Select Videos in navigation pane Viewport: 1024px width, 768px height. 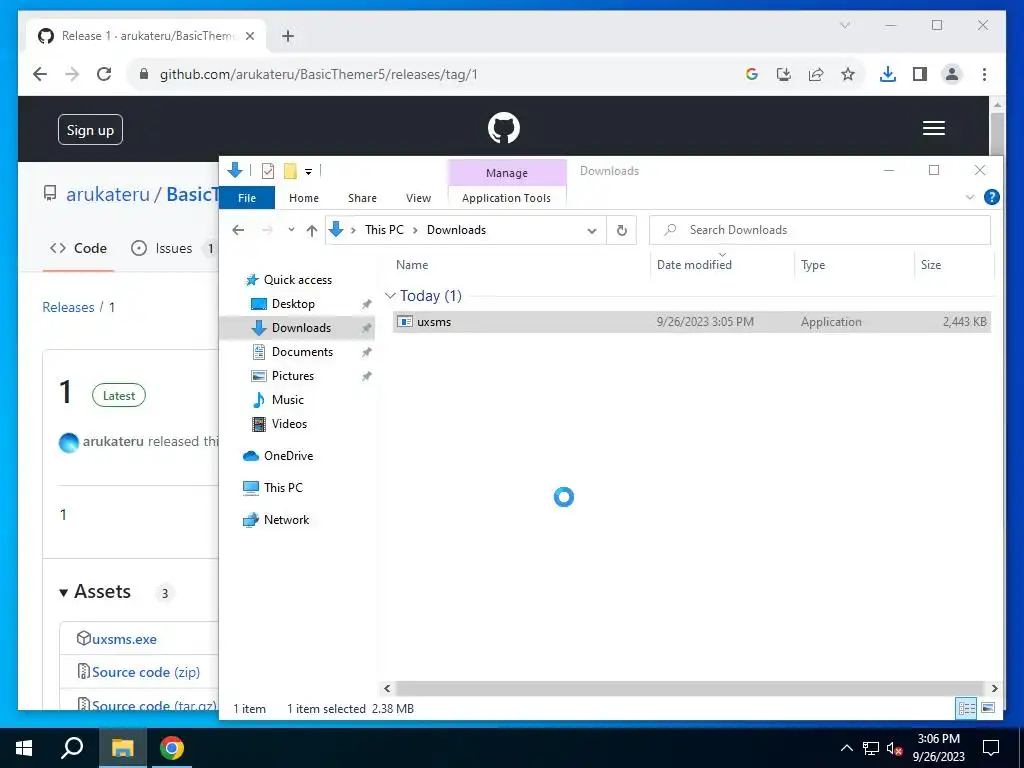[289, 424]
